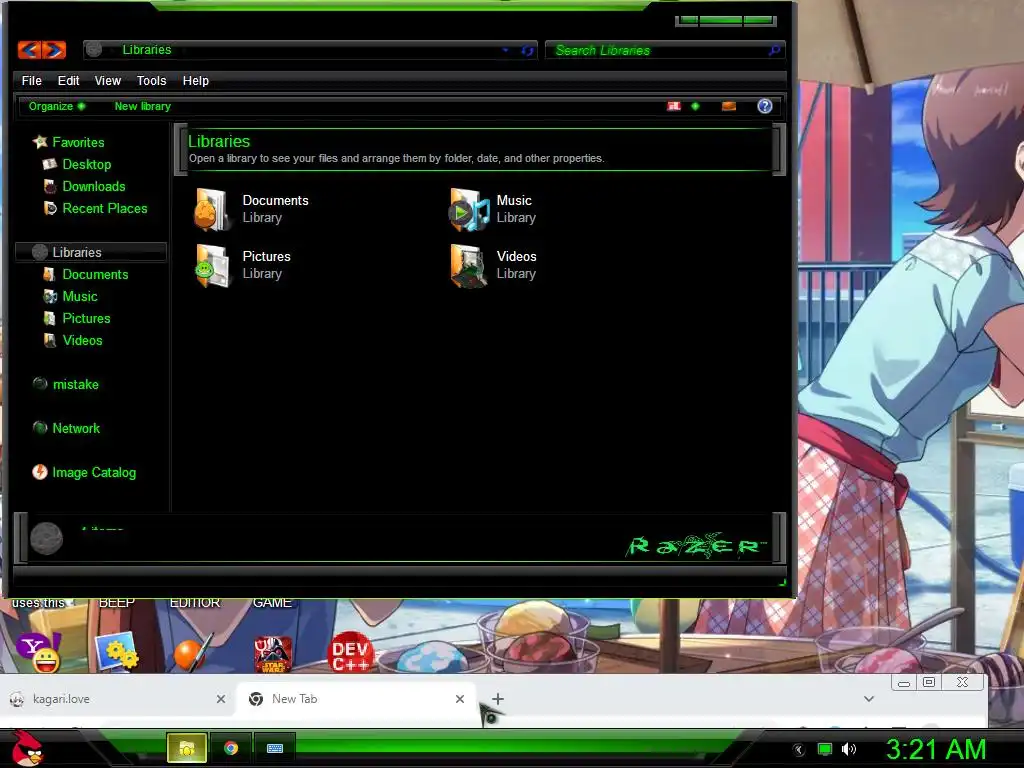This screenshot has width=1024, height=768.
Task: Go back with the left navigation arrow
Action: pos(29,50)
